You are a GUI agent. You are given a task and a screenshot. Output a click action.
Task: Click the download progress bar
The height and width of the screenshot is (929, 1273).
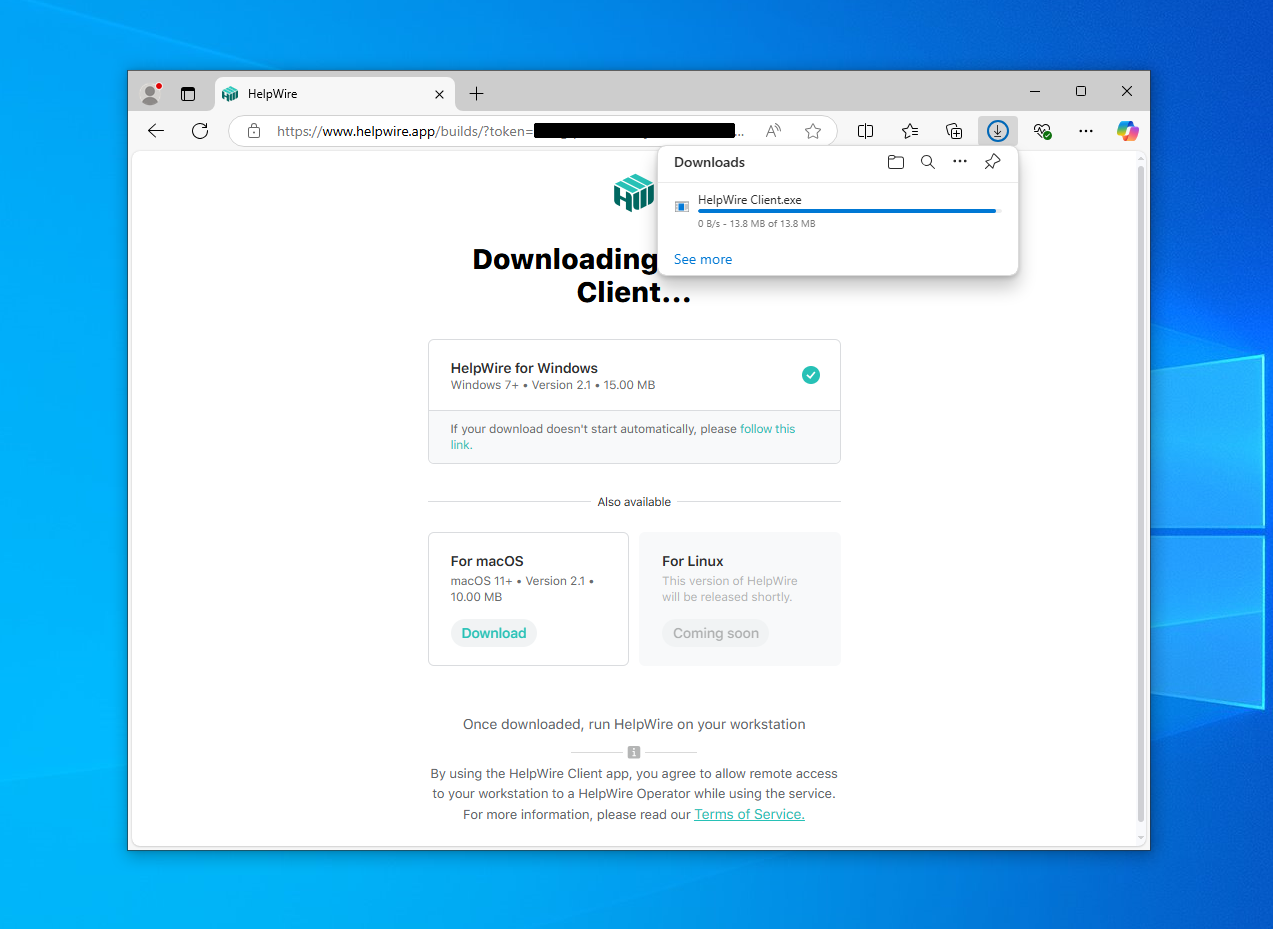click(x=849, y=211)
